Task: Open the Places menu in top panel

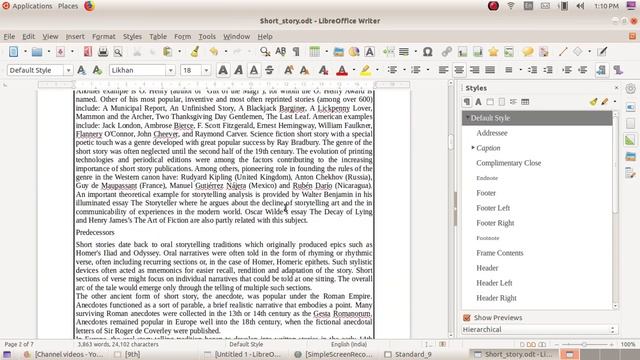Action: [68, 6]
